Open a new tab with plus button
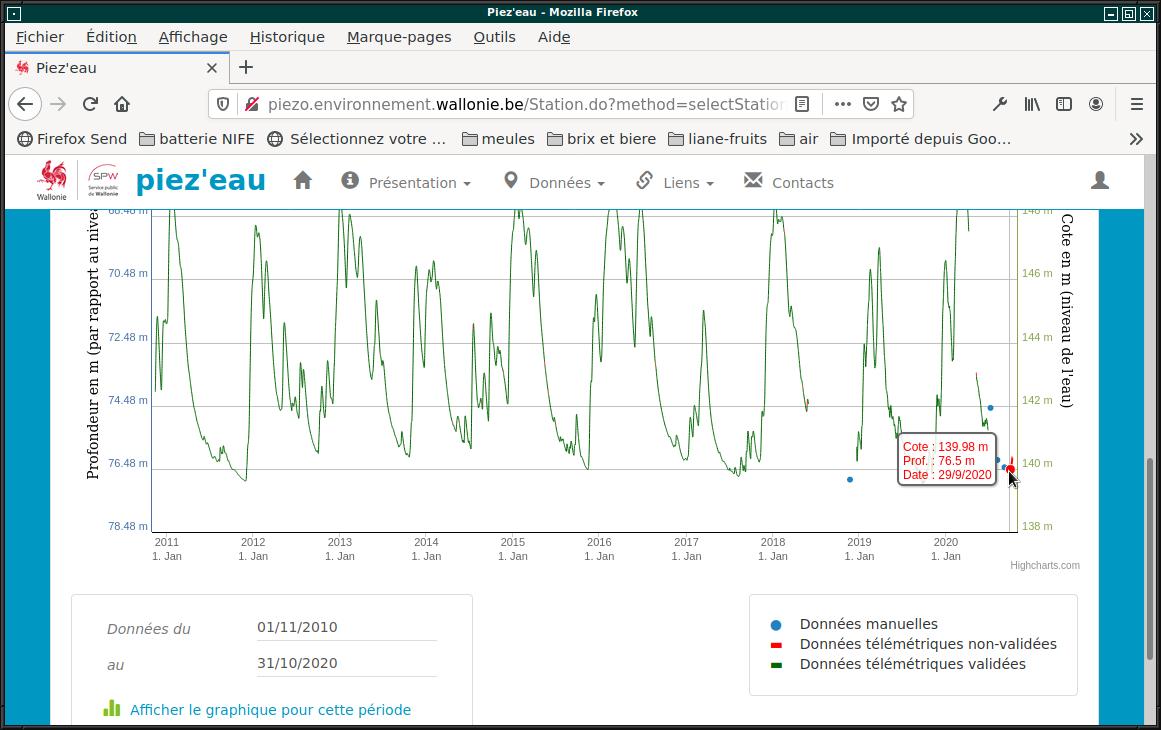Viewport: 1161px width, 730px height. (x=246, y=67)
